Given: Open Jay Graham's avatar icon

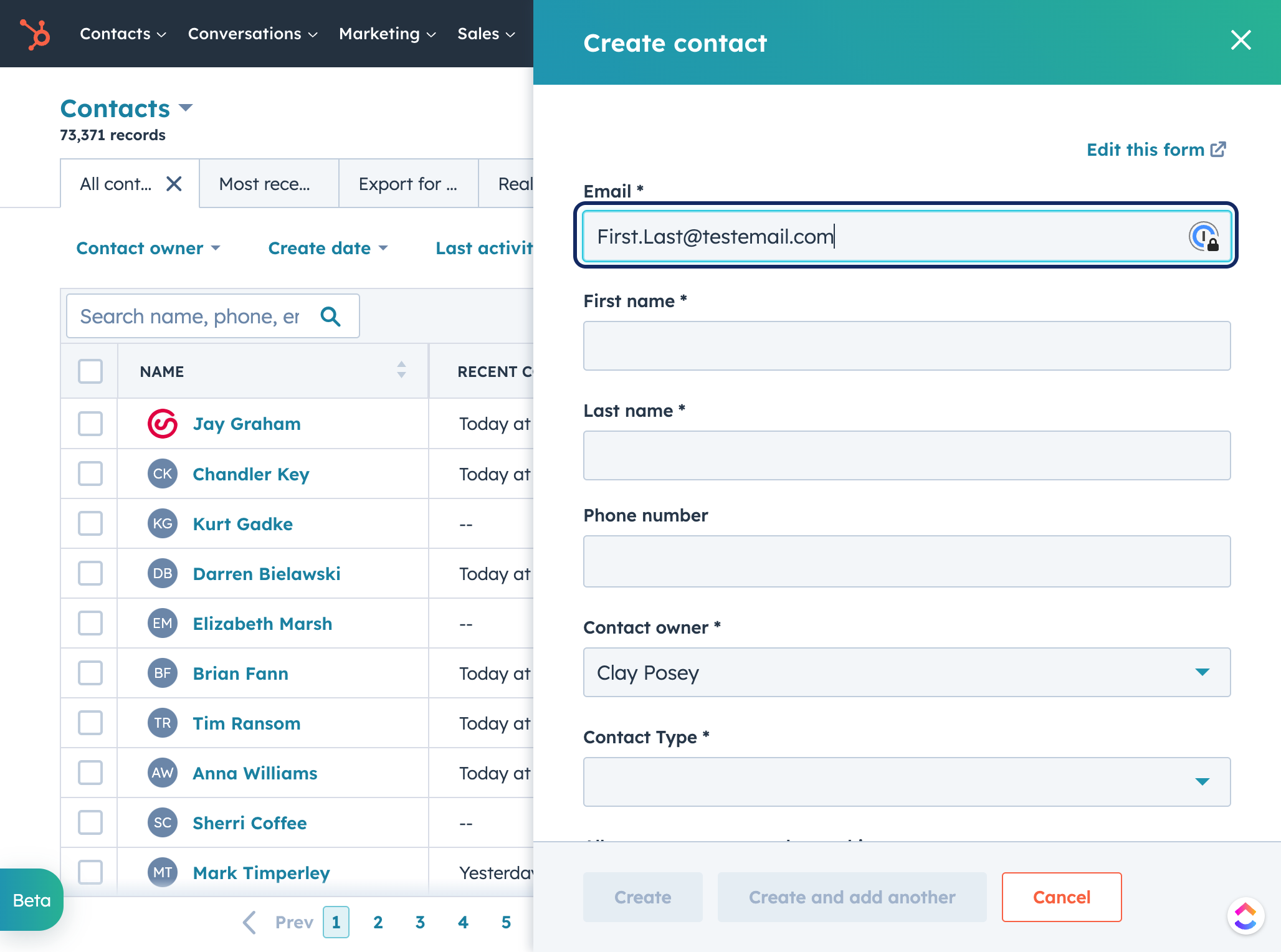Looking at the screenshot, I should tap(163, 424).
